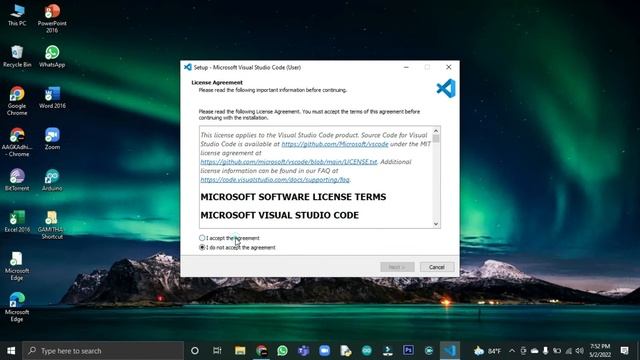Click the license text scrollbar down arrow
This screenshot has width=640, height=360.
(436, 224)
